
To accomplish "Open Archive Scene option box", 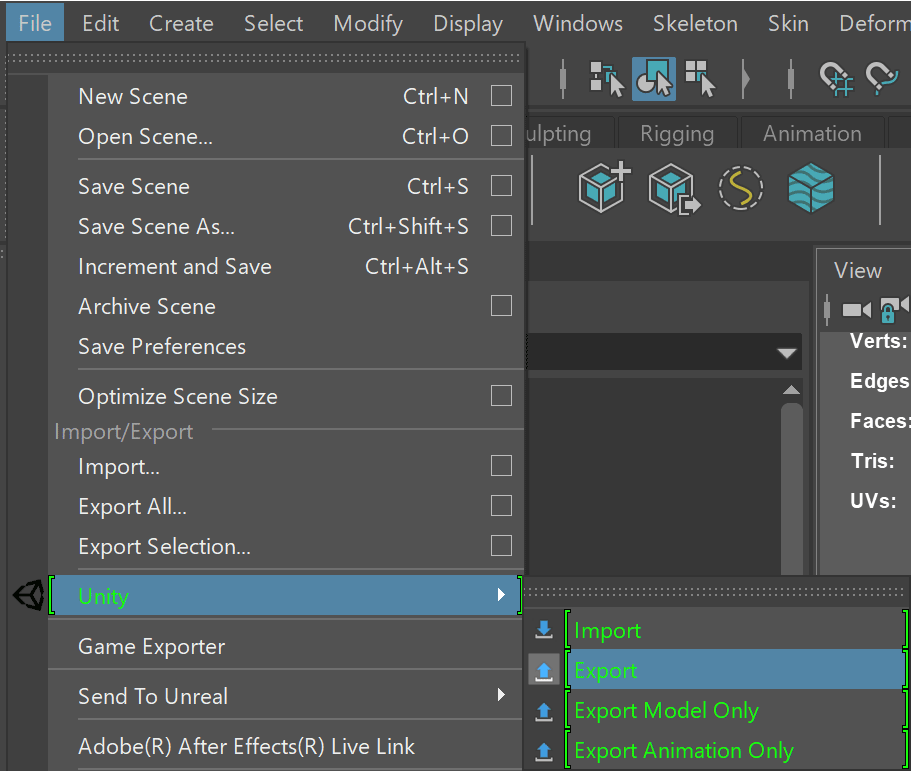I will 501,305.
